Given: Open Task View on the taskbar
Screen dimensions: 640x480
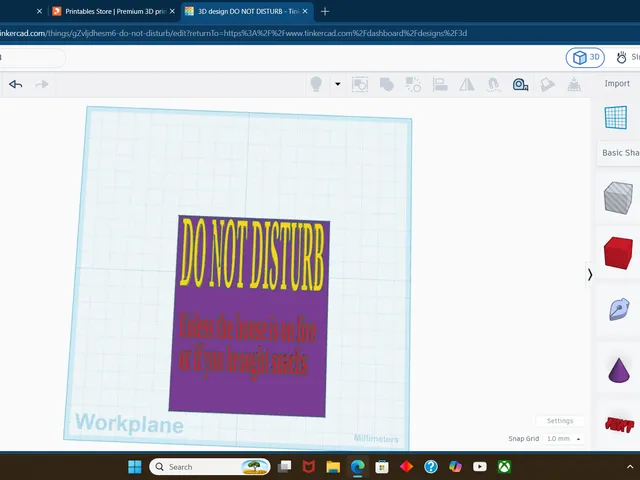Looking at the screenshot, I should [284, 467].
